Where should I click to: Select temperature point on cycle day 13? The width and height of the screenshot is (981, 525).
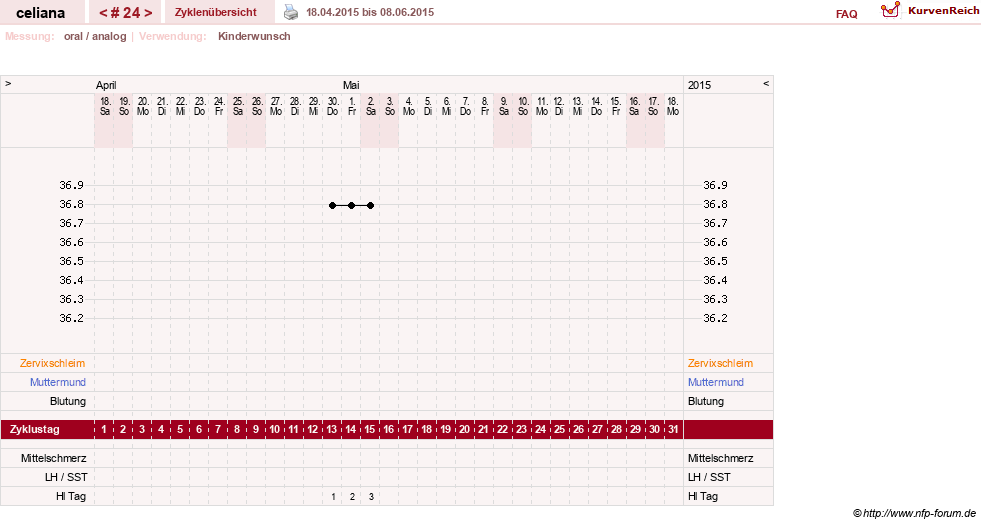(332, 205)
